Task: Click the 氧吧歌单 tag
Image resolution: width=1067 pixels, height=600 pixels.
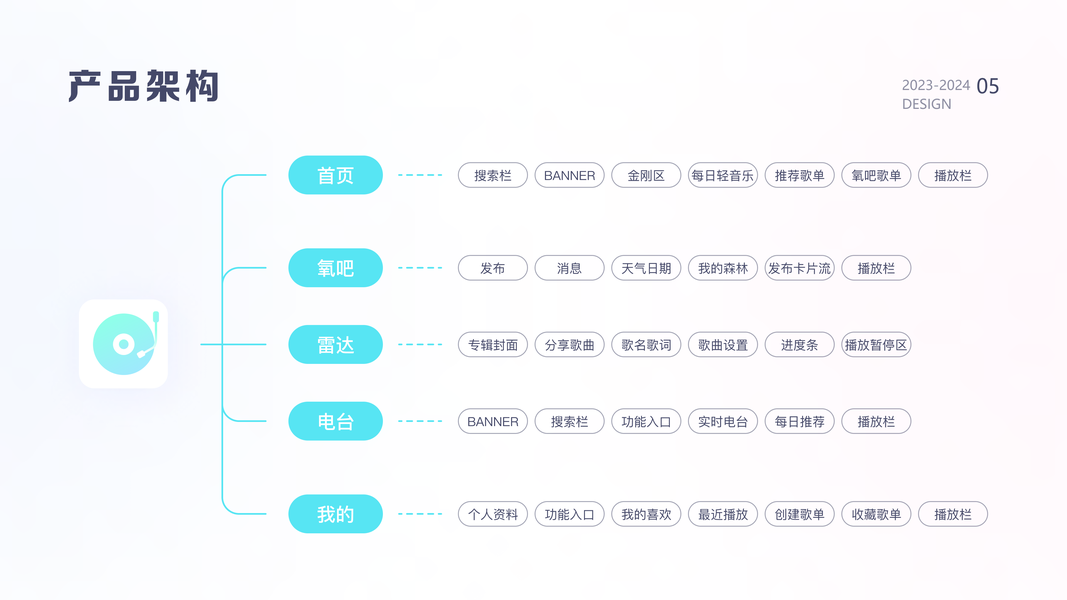Action: [876, 175]
